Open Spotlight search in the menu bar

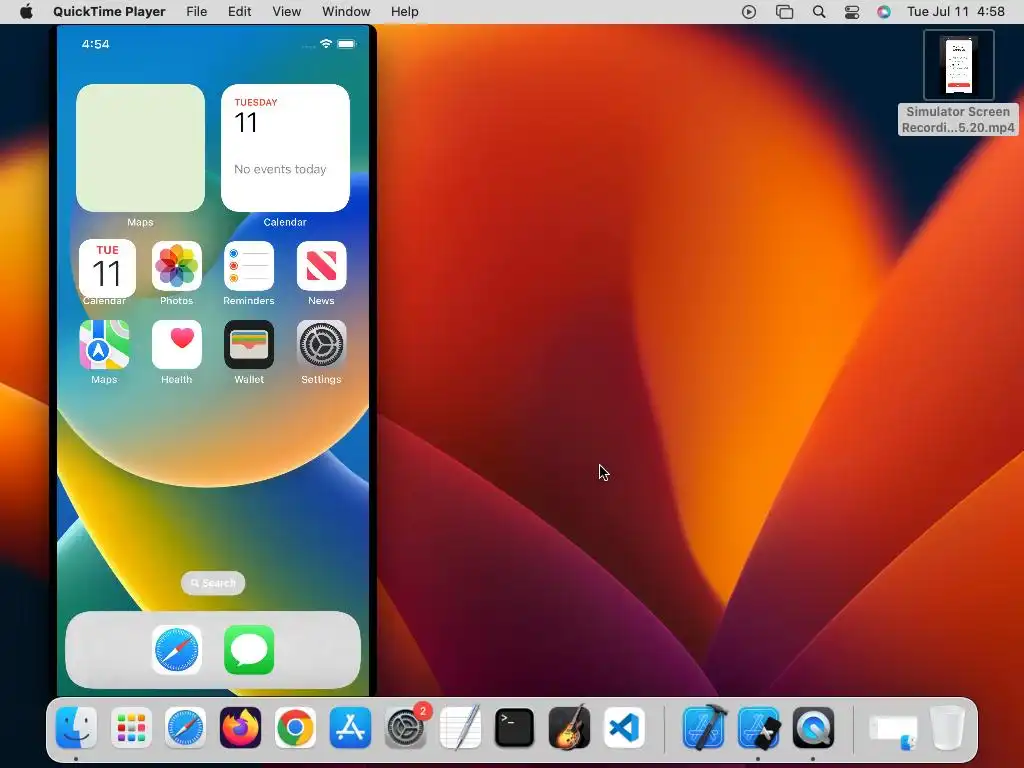coord(819,12)
